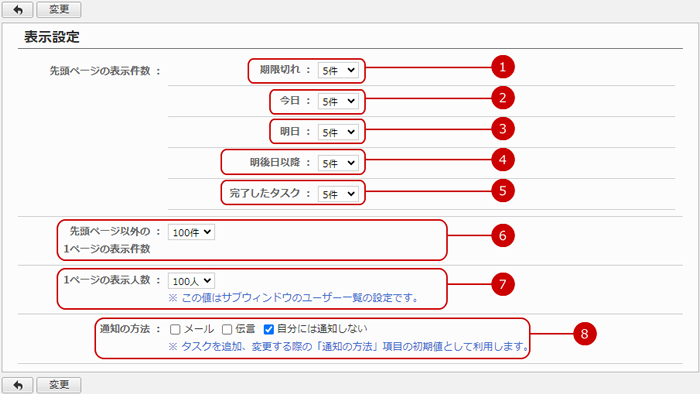Uncheck 自分には通知しない checkbox
The width and height of the screenshot is (700, 394).
pyautogui.click(x=268, y=329)
